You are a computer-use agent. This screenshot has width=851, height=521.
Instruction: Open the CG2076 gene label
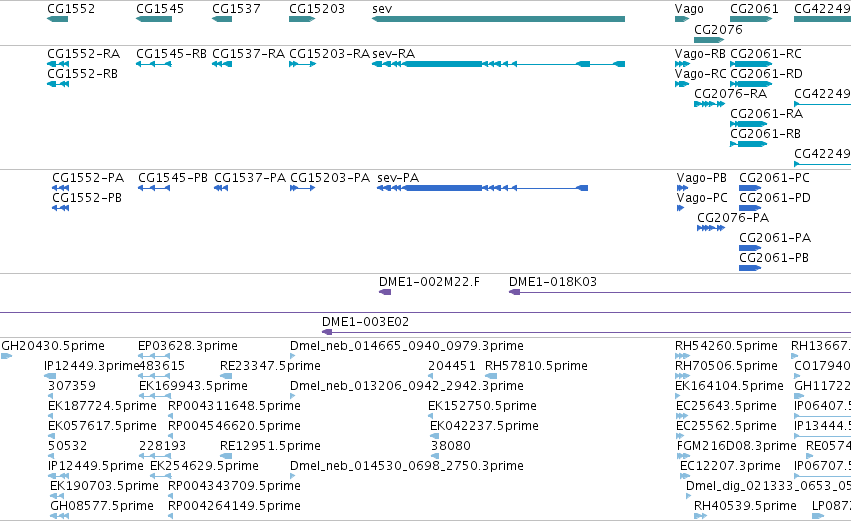tap(718, 29)
